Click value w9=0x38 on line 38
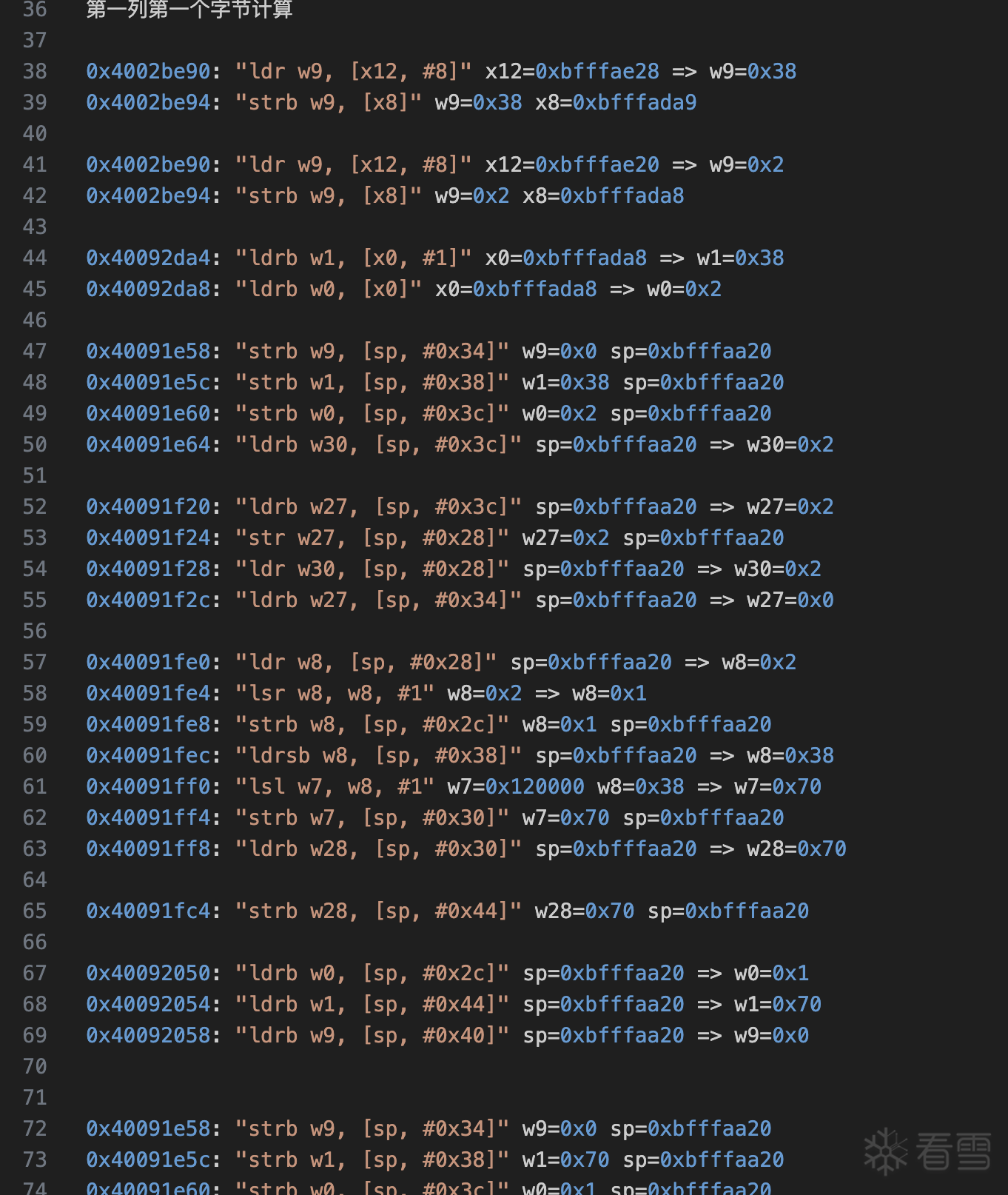The width and height of the screenshot is (1008, 1195). [x=753, y=71]
